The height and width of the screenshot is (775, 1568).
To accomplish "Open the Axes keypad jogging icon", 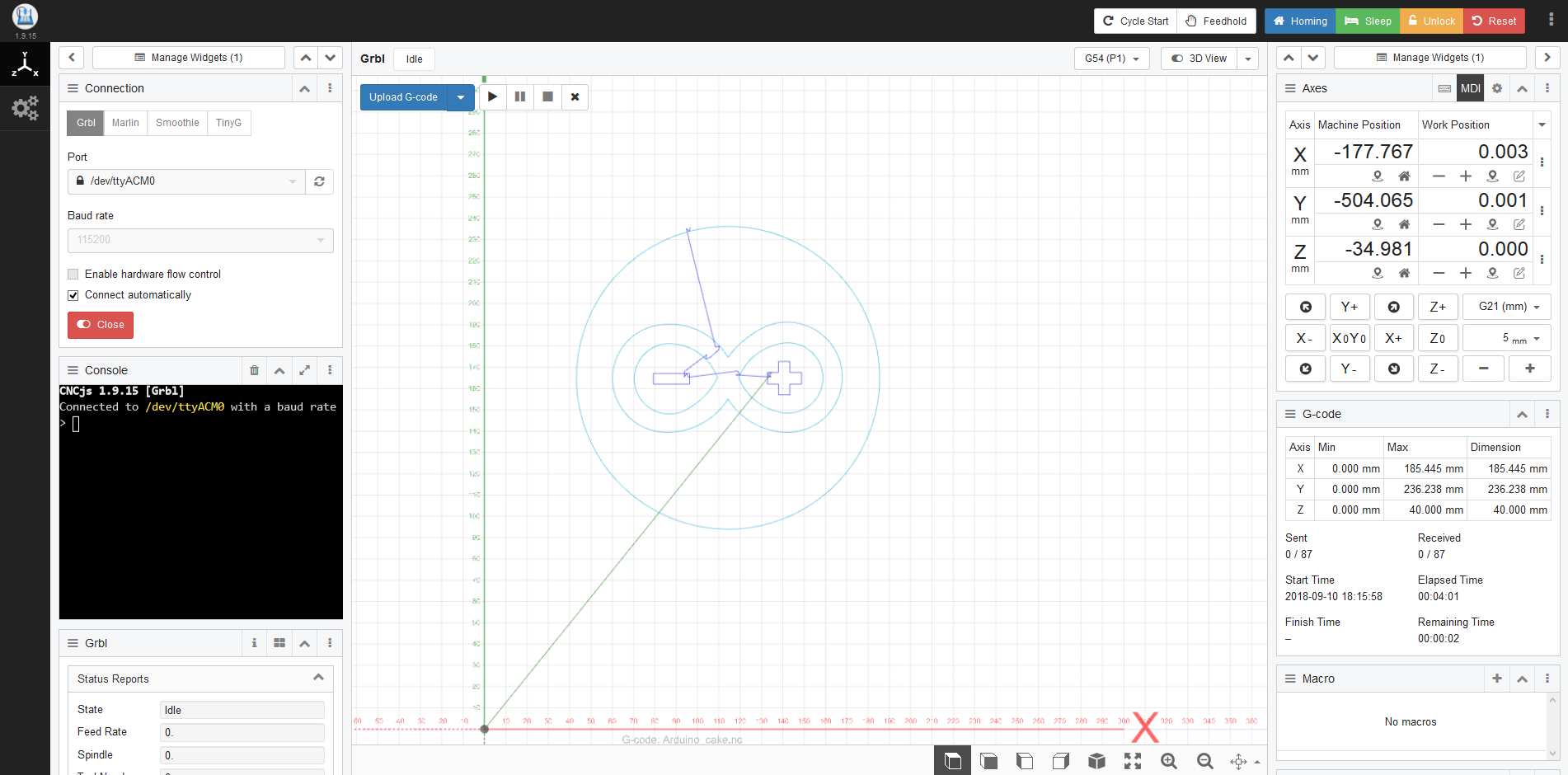I will click(x=1444, y=88).
